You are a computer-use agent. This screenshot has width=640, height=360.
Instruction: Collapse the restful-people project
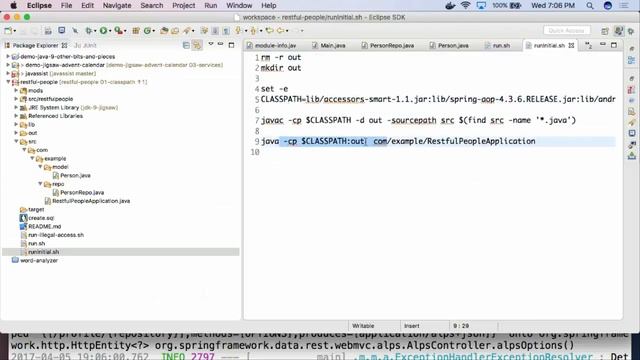tap(8, 82)
